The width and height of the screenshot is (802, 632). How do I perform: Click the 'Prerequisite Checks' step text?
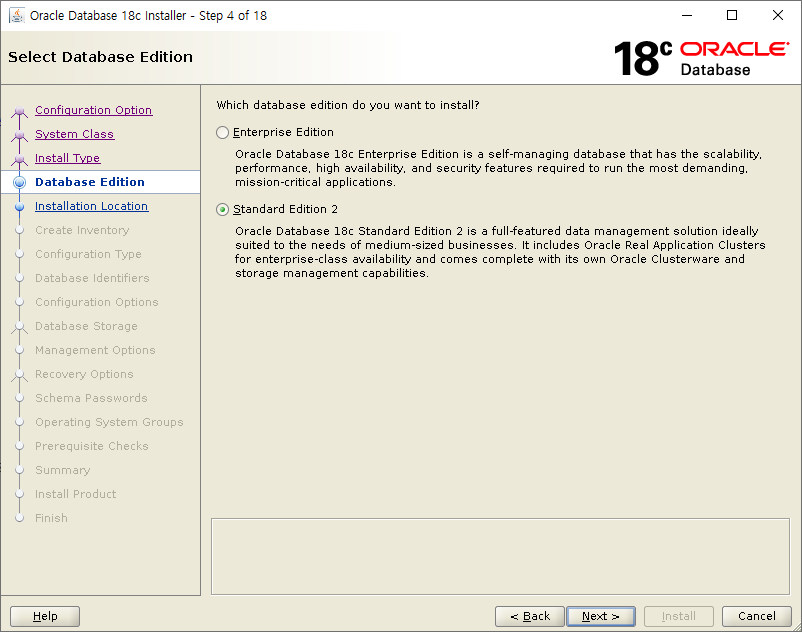tap(92, 446)
